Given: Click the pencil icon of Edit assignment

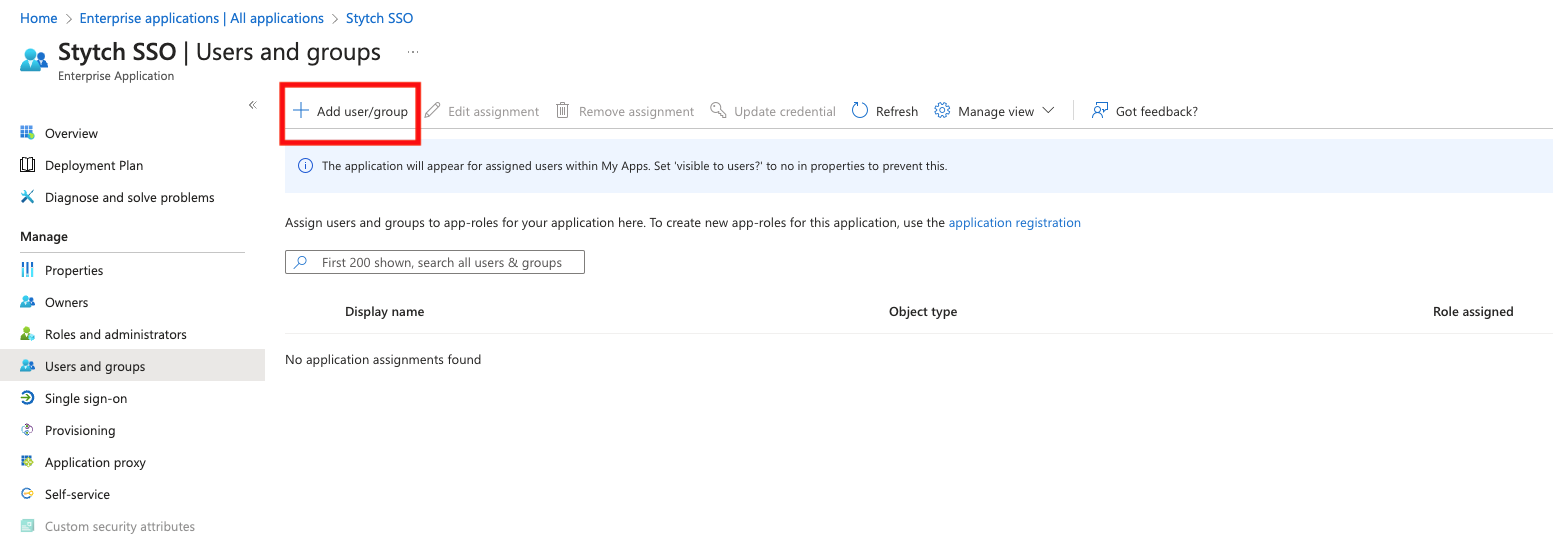Looking at the screenshot, I should [x=432, y=111].
